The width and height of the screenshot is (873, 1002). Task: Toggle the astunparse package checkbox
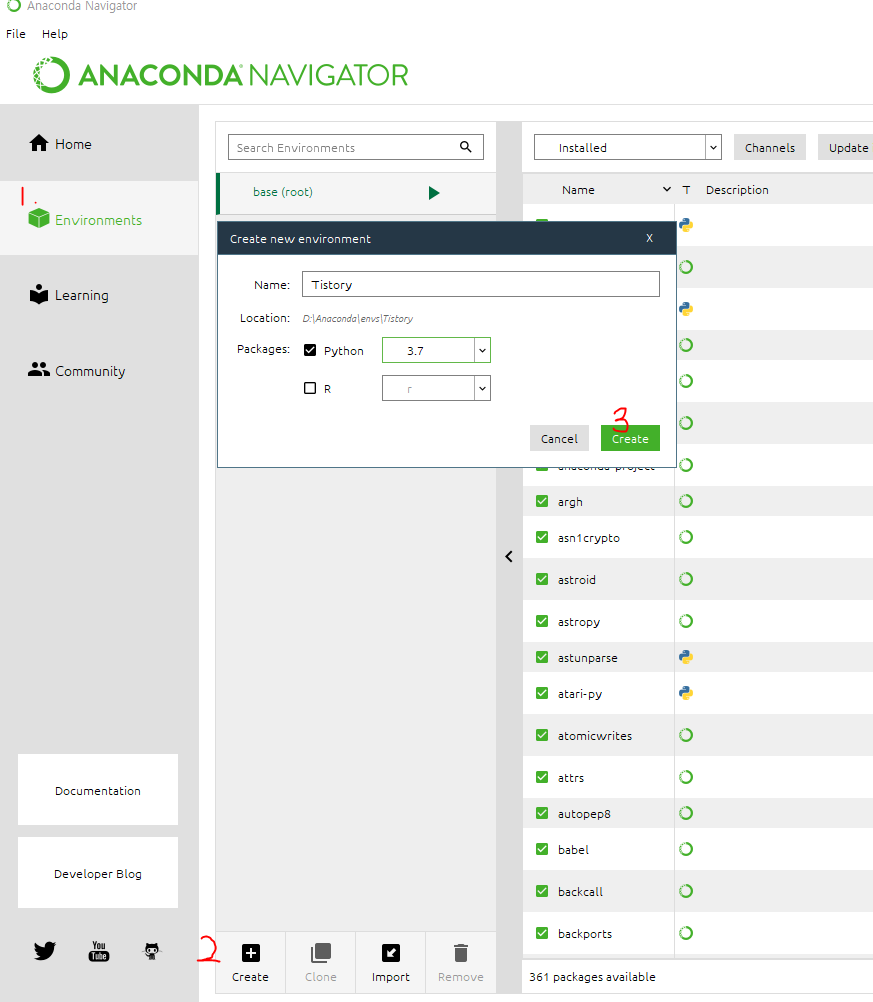point(542,657)
